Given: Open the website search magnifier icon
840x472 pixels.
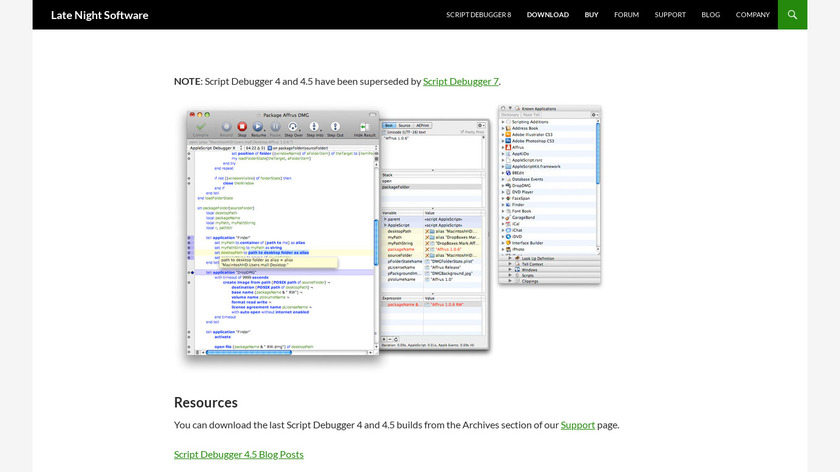Looking at the screenshot, I should 792,15.
